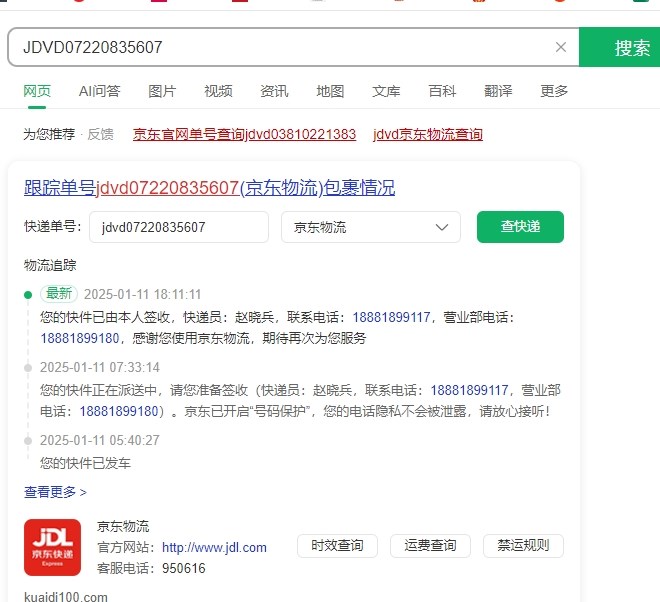Open the 翻译 tab
Image resolution: width=660 pixels, height=602 pixels.
[x=498, y=91]
